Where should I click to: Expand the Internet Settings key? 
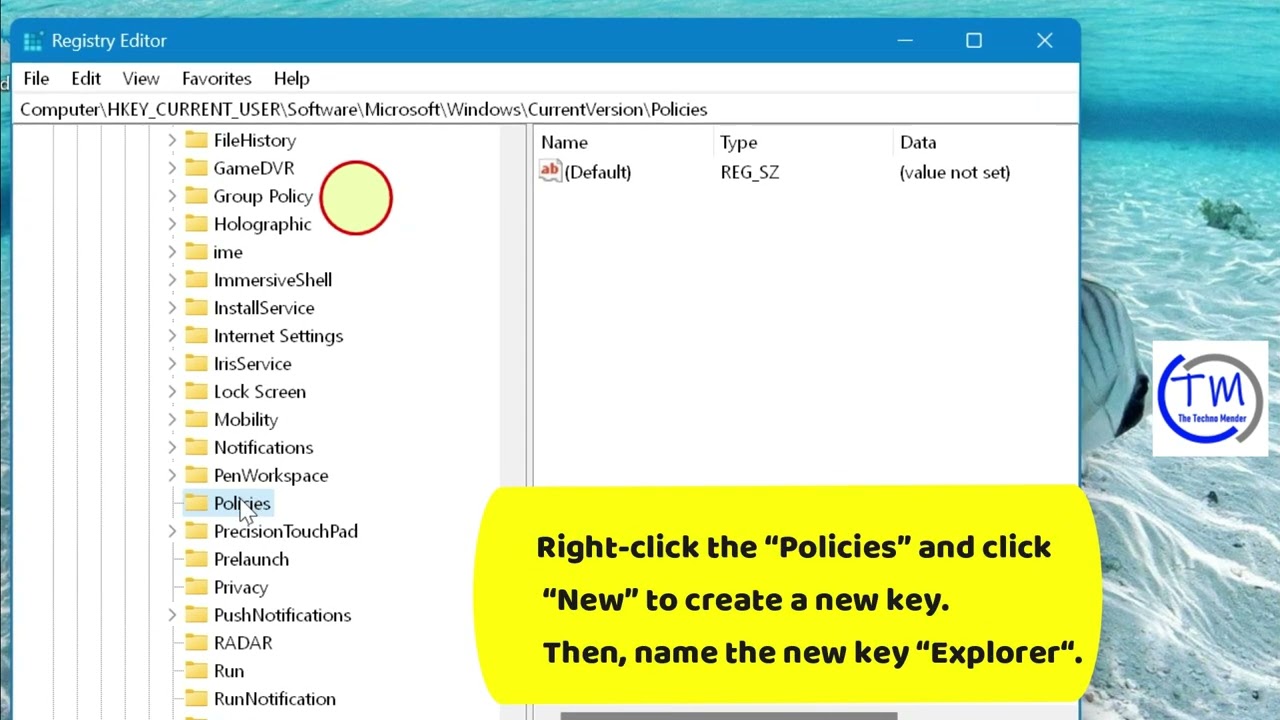[x=172, y=336]
